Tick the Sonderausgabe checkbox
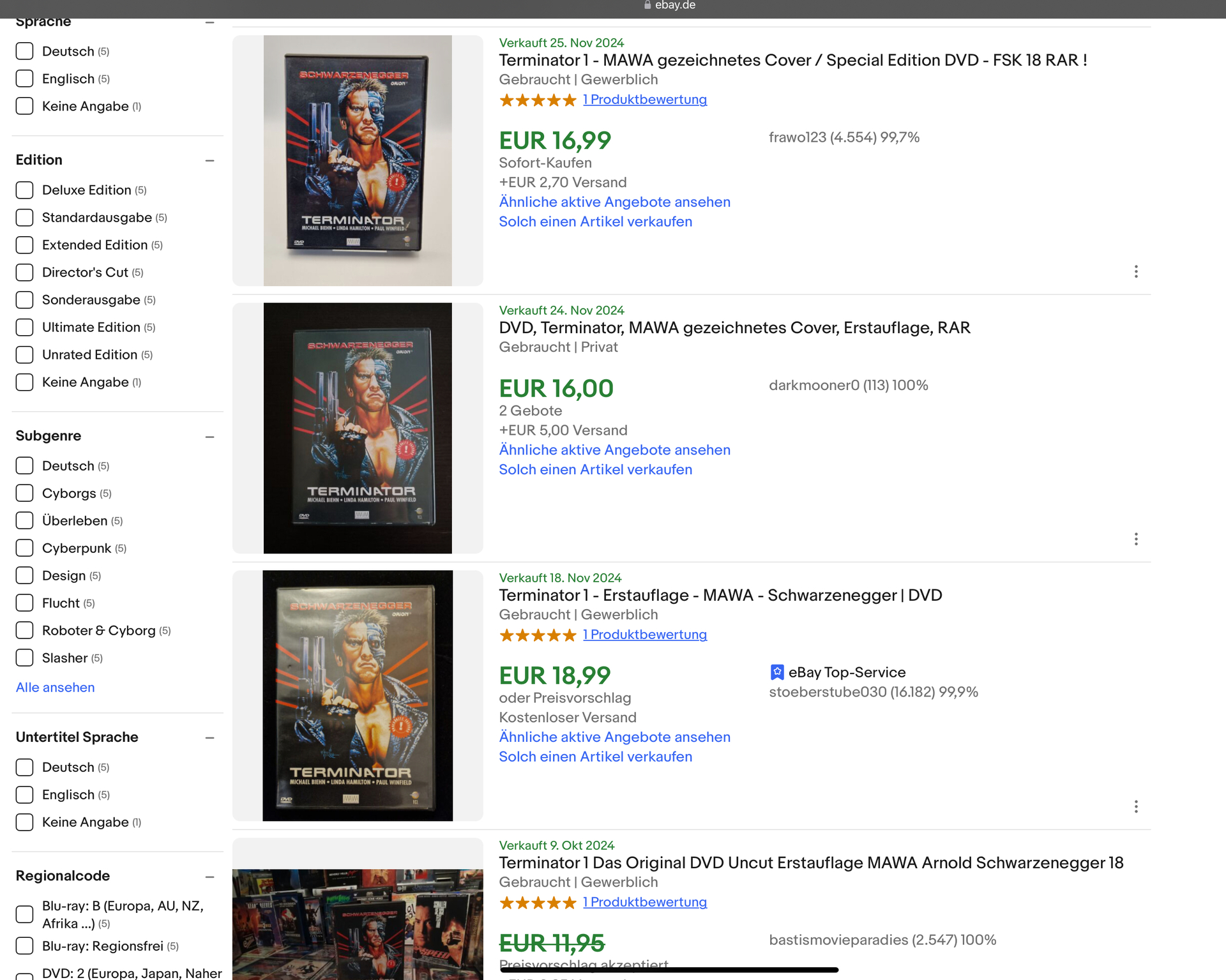1226x980 pixels. [x=24, y=300]
